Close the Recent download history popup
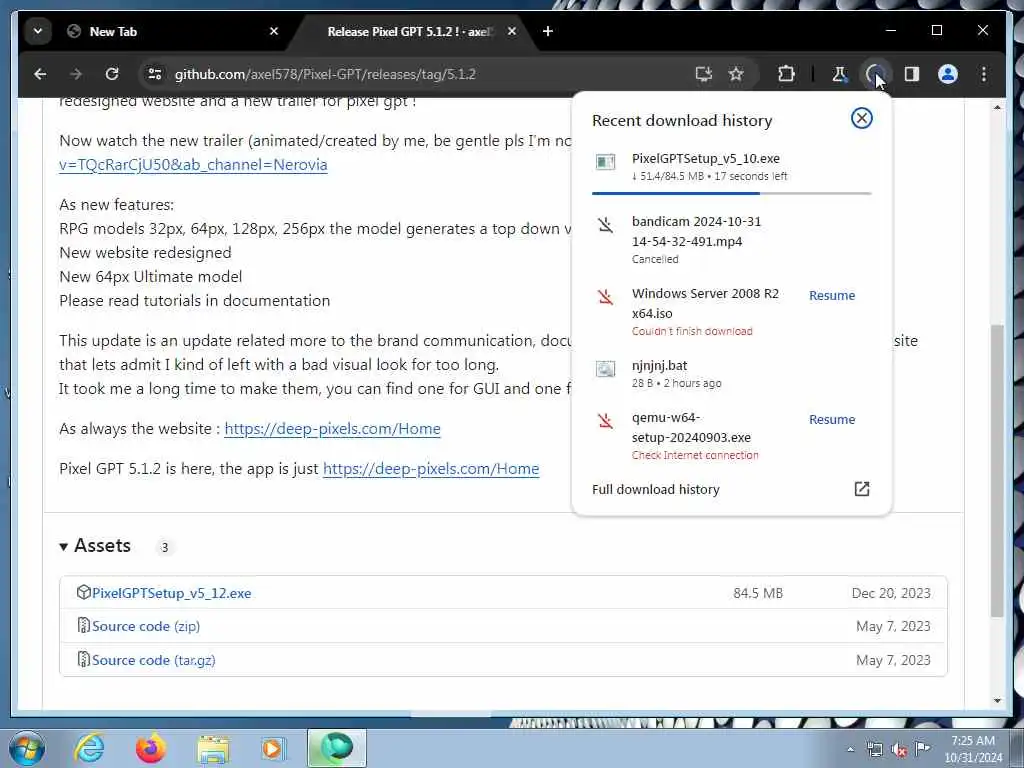Viewport: 1024px width, 768px height. click(x=861, y=118)
